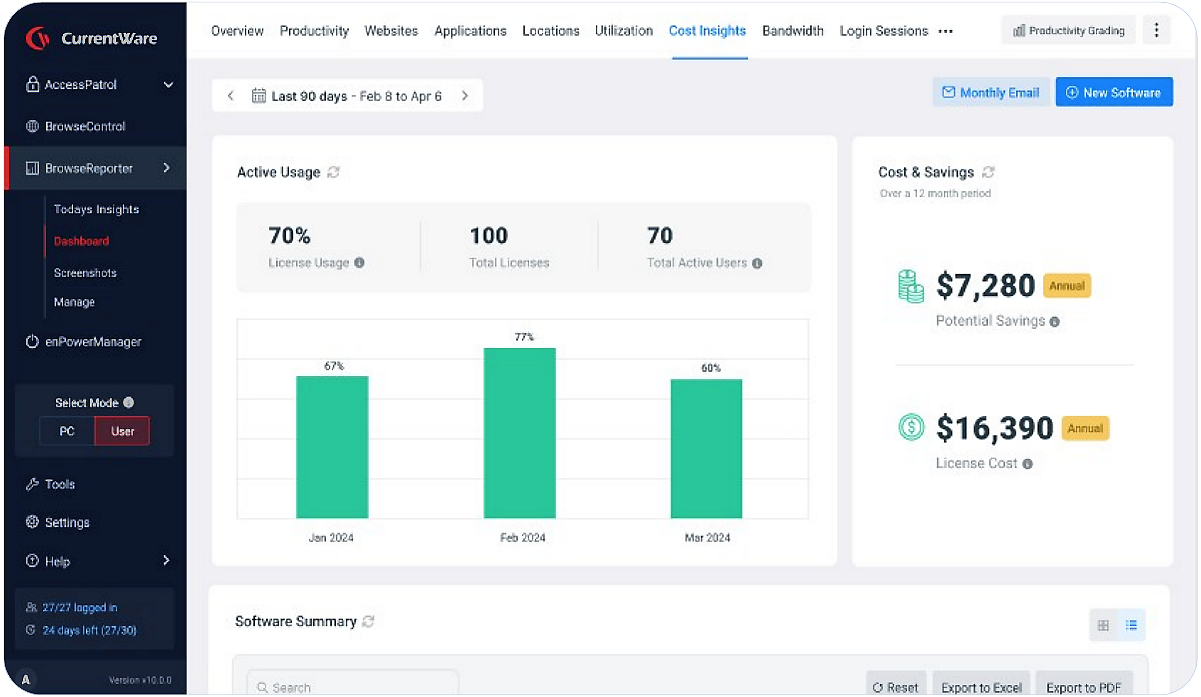Open the Overview tab
Image resolution: width=1201 pixels, height=697 pixels.
tap(238, 31)
